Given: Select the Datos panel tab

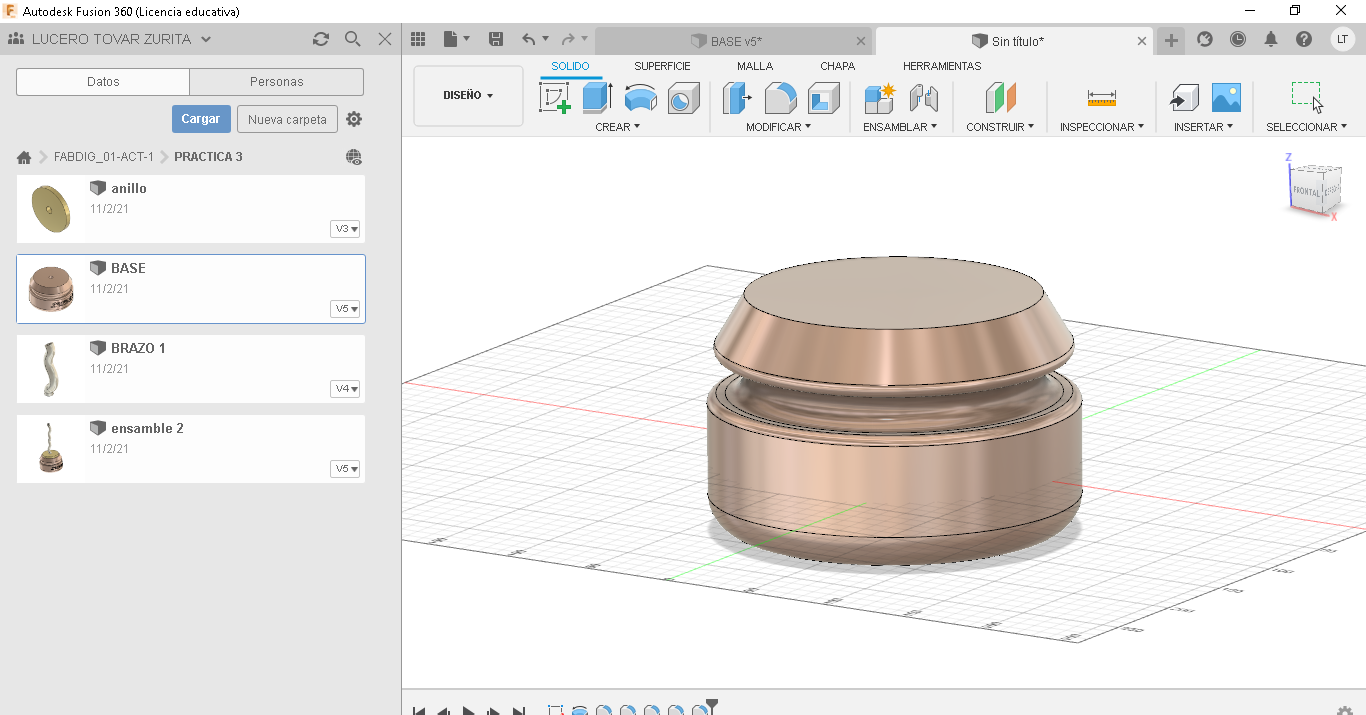Looking at the screenshot, I should [103, 82].
